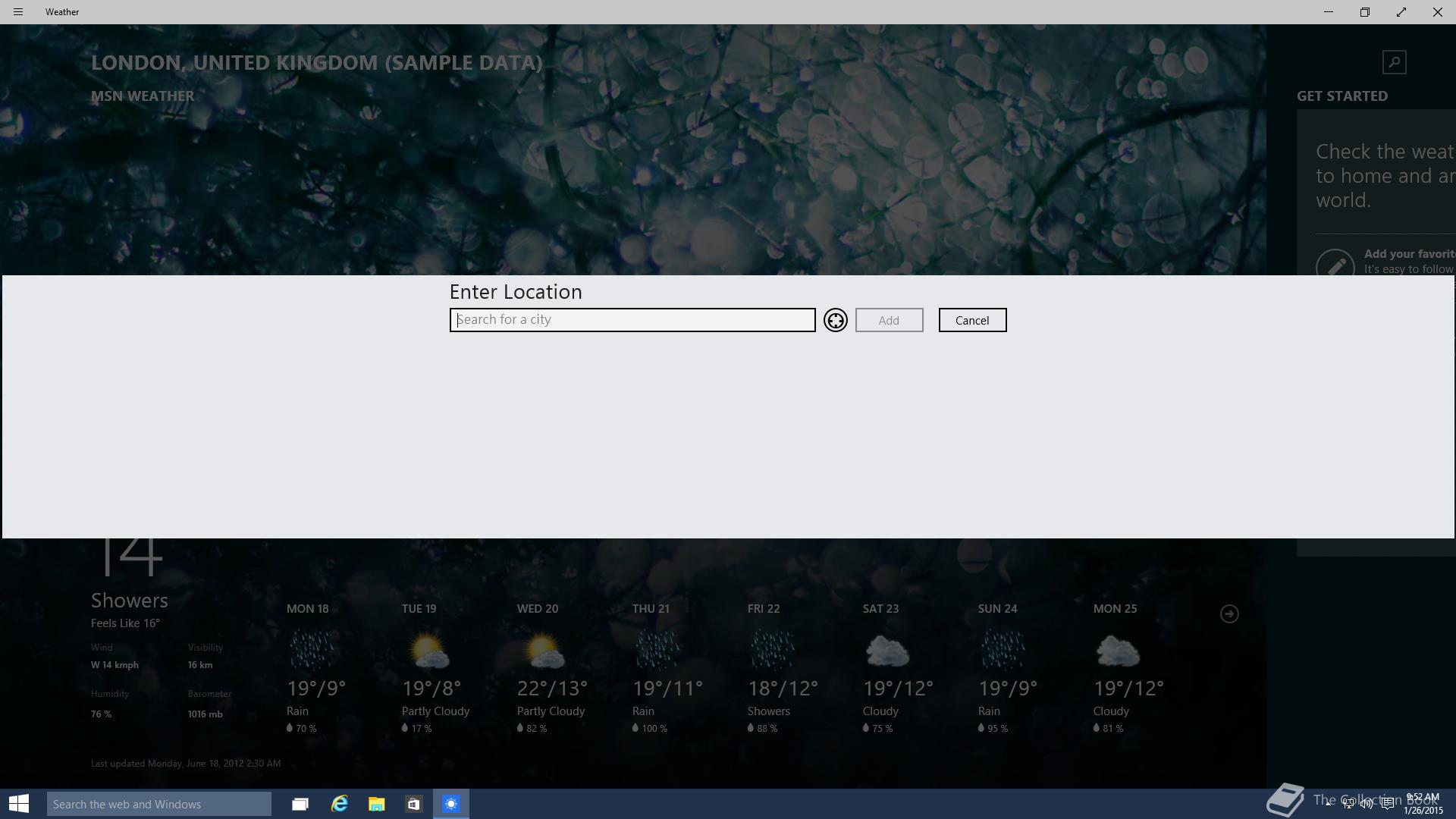
Task: Click the Weather app taskbar icon
Action: pos(451,804)
